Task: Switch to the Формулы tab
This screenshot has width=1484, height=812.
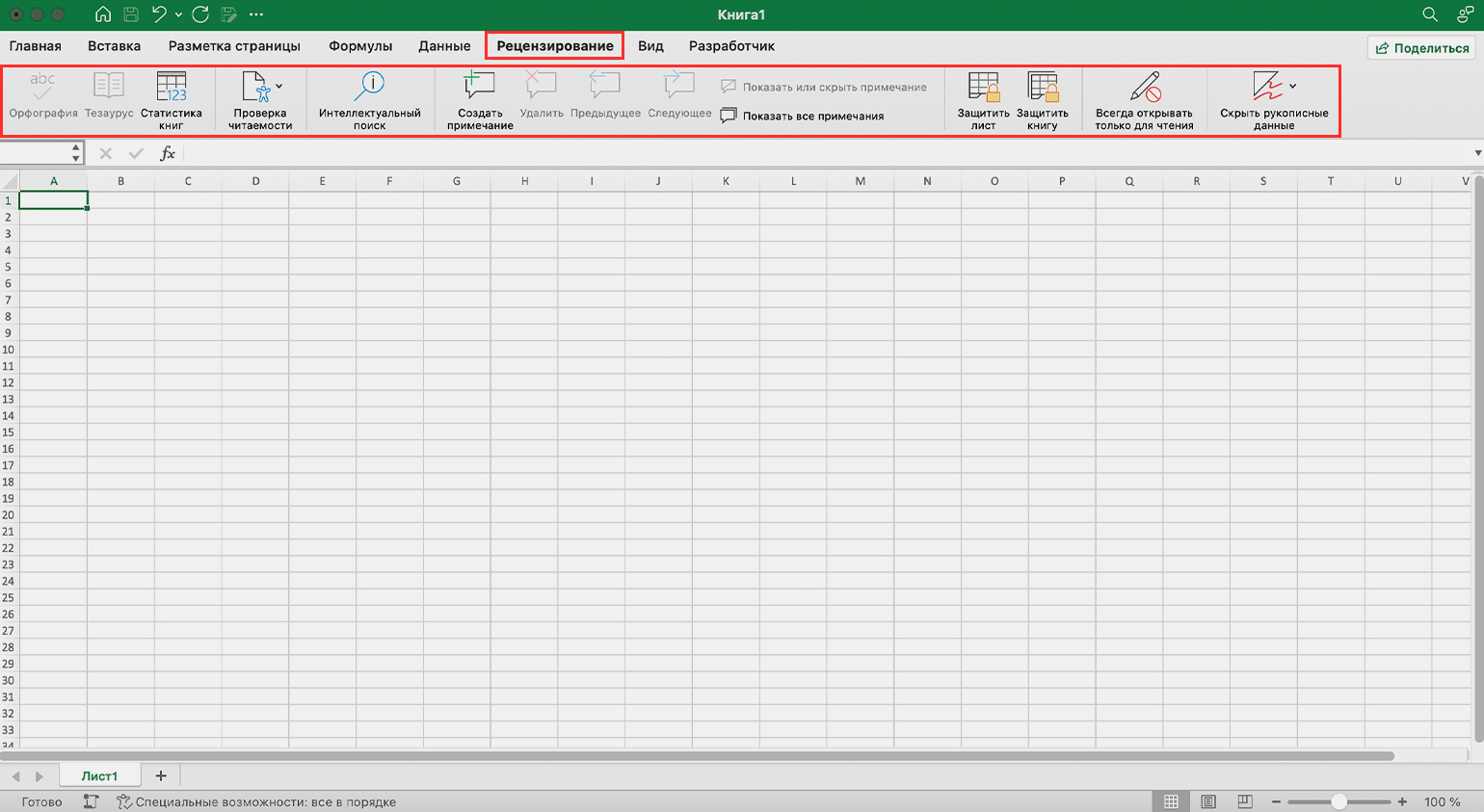Action: coord(360,45)
